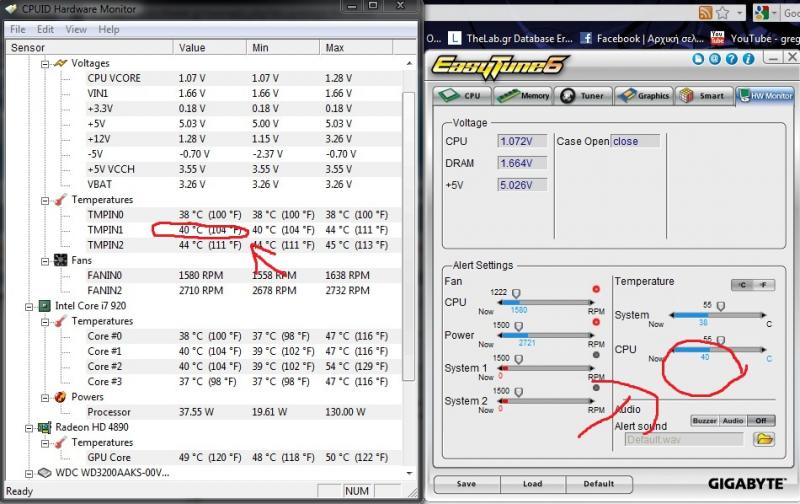Click the Load button in EasyTune6
This screenshot has width=800, height=504.
tap(533, 484)
